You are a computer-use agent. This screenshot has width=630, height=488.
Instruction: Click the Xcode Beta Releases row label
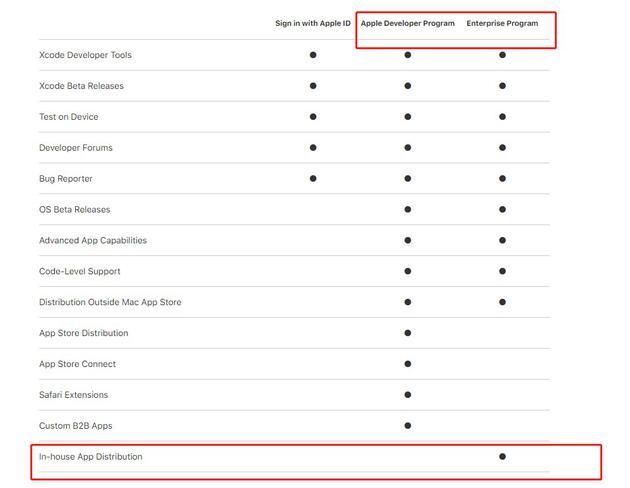[x=81, y=86]
